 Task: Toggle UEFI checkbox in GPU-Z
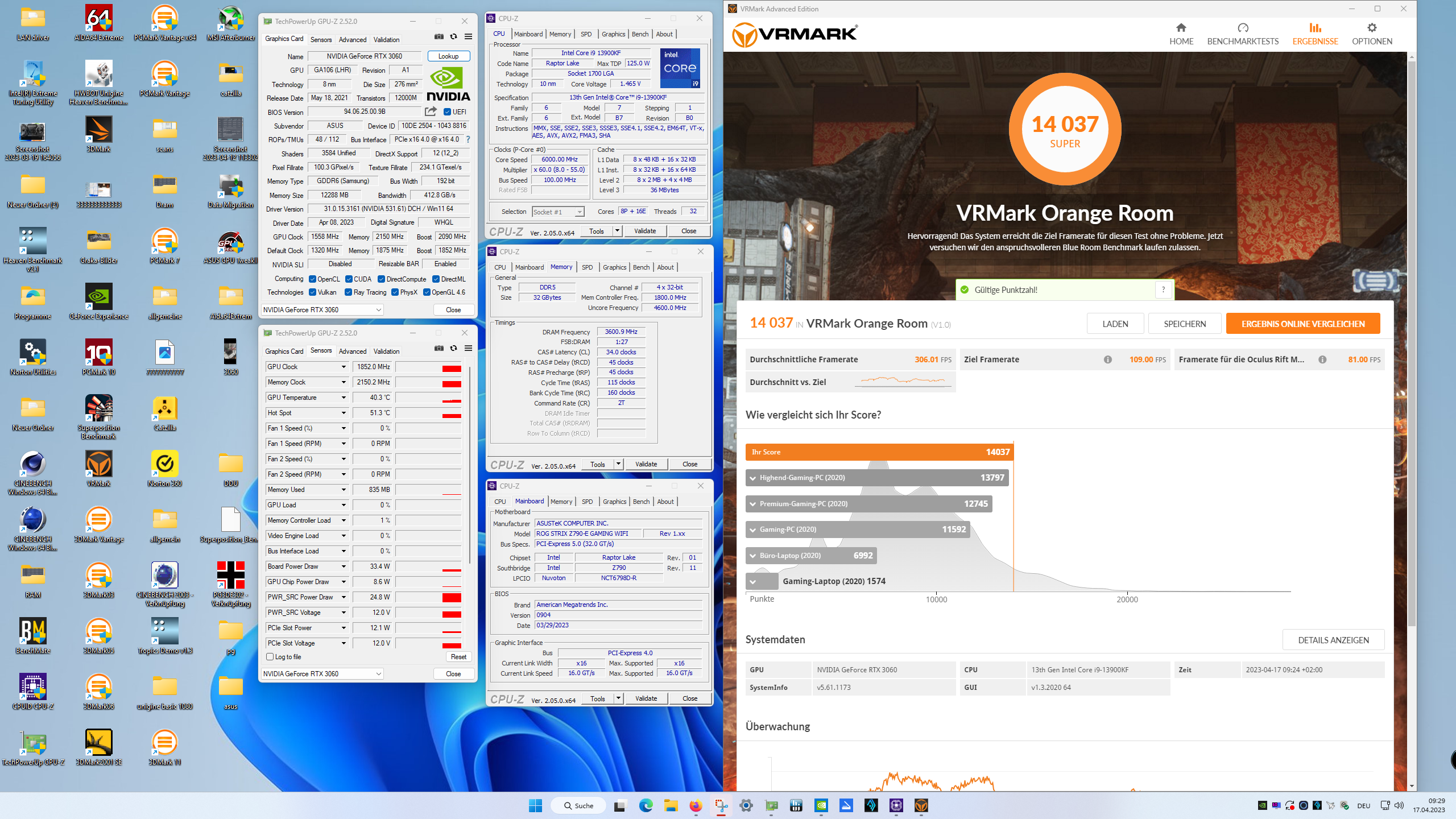[x=447, y=112]
